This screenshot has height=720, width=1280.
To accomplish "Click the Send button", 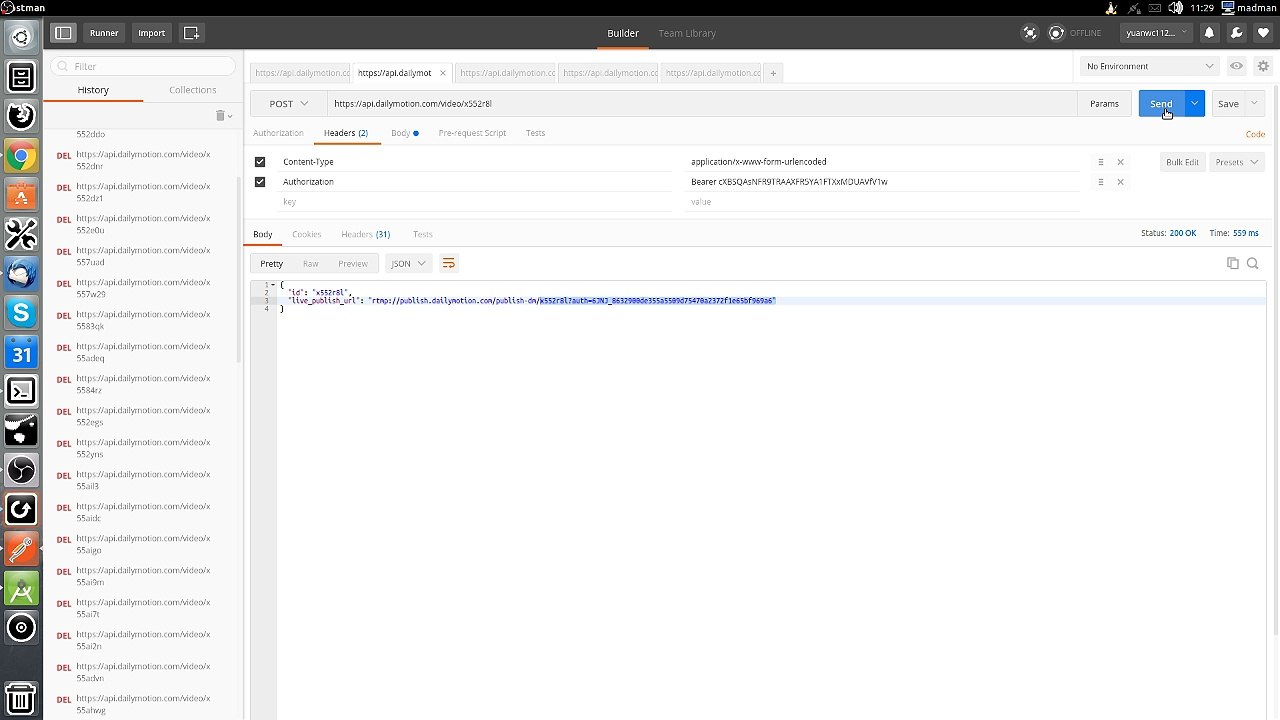I will point(1161,103).
